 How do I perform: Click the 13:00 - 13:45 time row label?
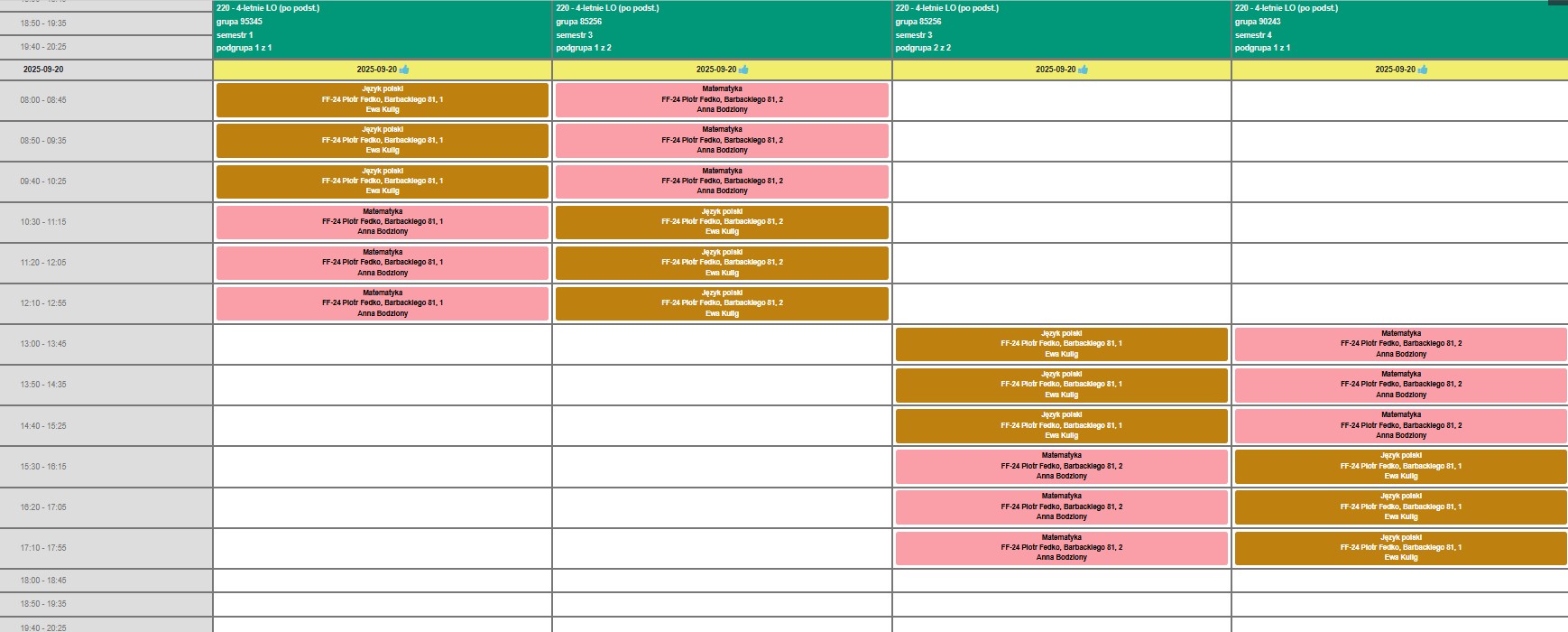[43, 344]
